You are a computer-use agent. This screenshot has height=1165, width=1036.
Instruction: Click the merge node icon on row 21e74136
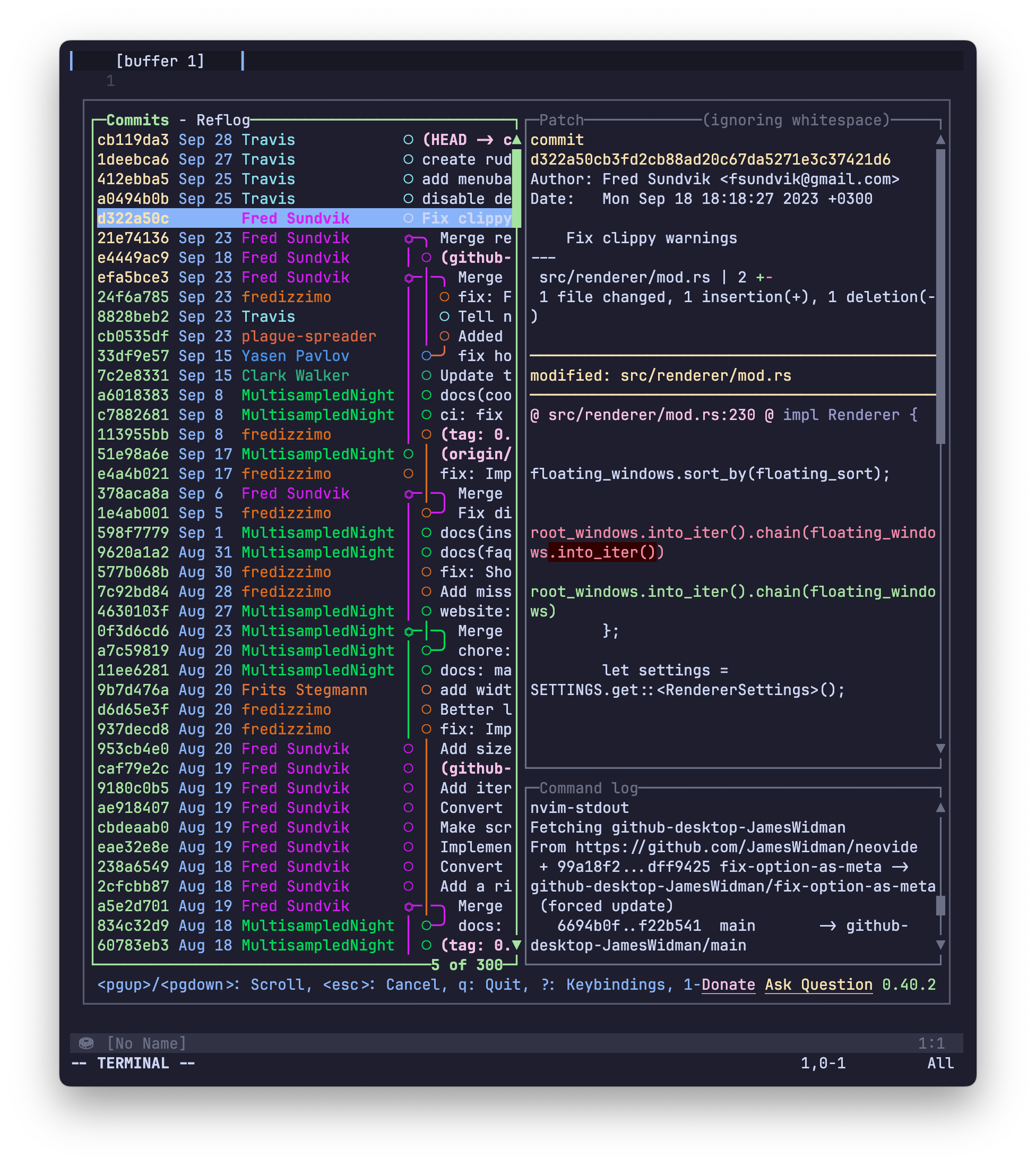click(x=409, y=239)
